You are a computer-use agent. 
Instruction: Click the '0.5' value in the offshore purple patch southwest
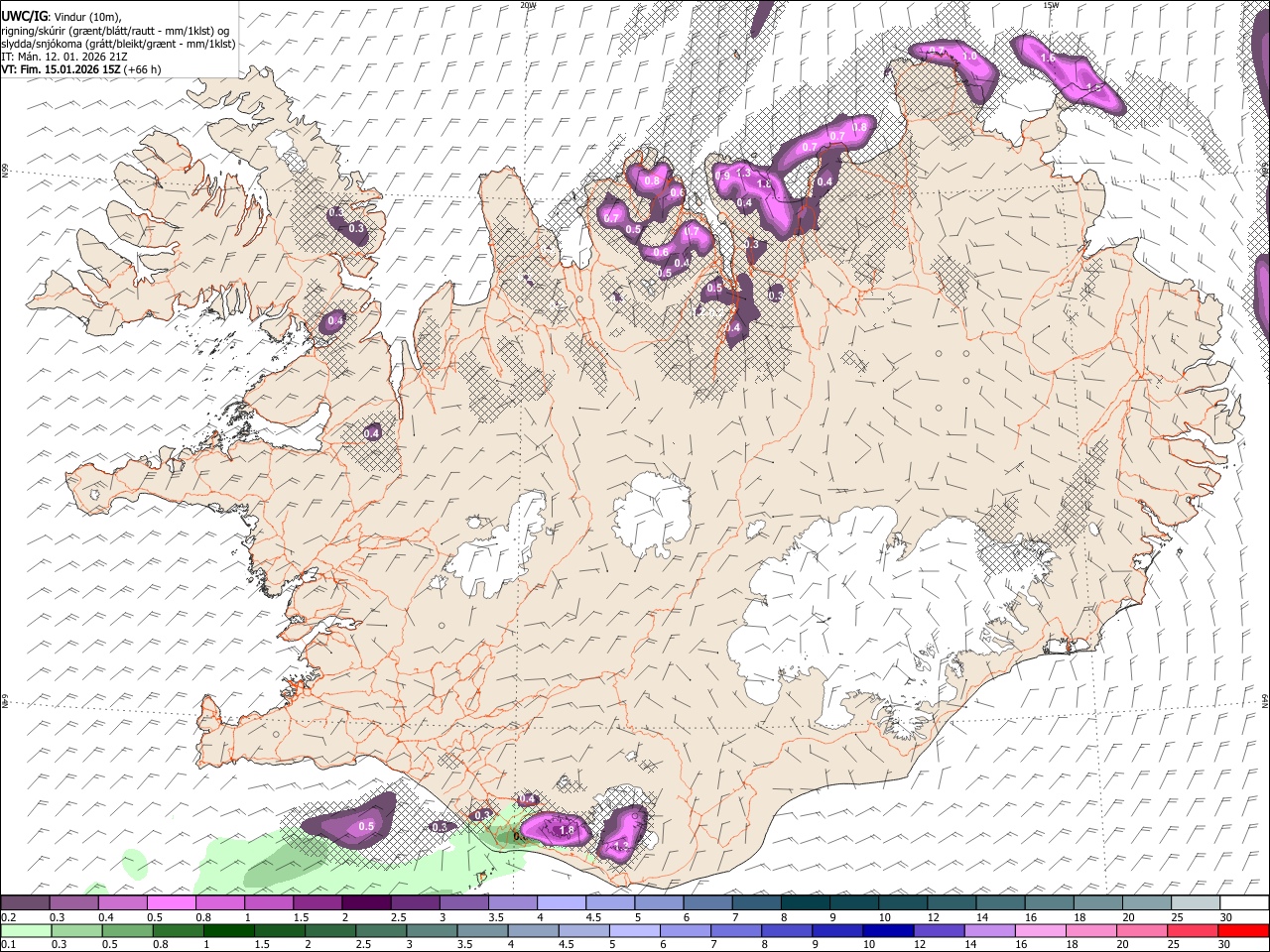[366, 826]
